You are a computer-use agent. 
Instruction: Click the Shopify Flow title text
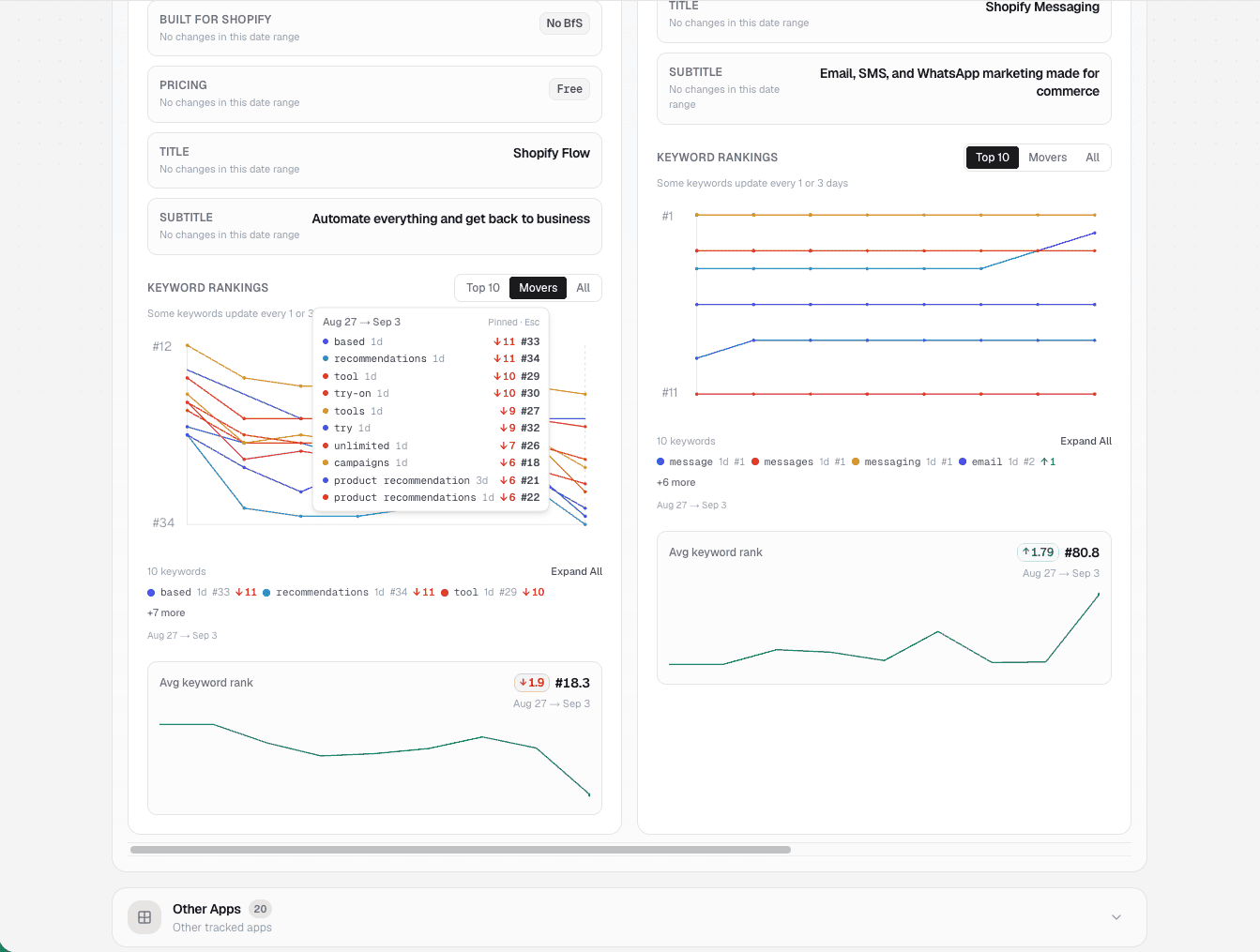tap(552, 153)
